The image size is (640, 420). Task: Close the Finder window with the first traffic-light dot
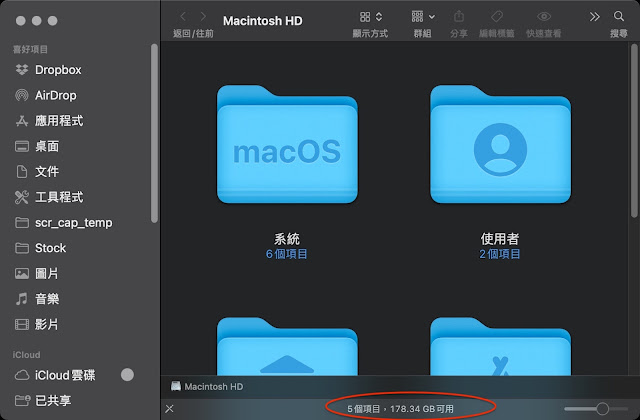20,21
